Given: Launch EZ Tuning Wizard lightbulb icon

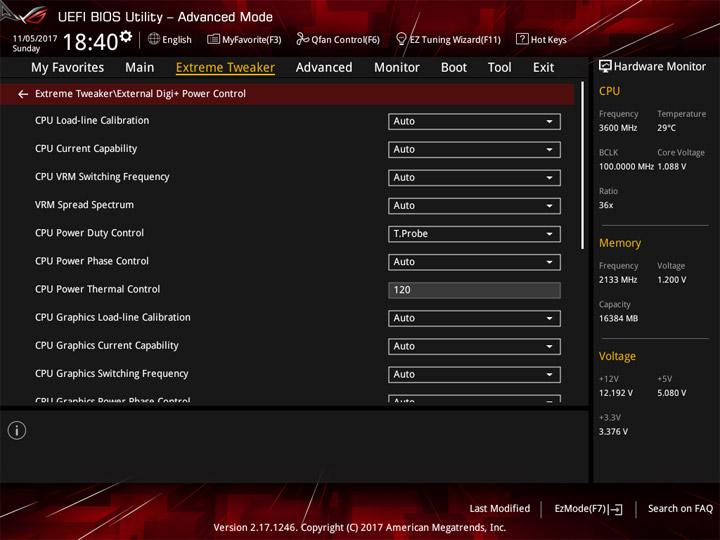Looking at the screenshot, I should pyautogui.click(x=401, y=39).
